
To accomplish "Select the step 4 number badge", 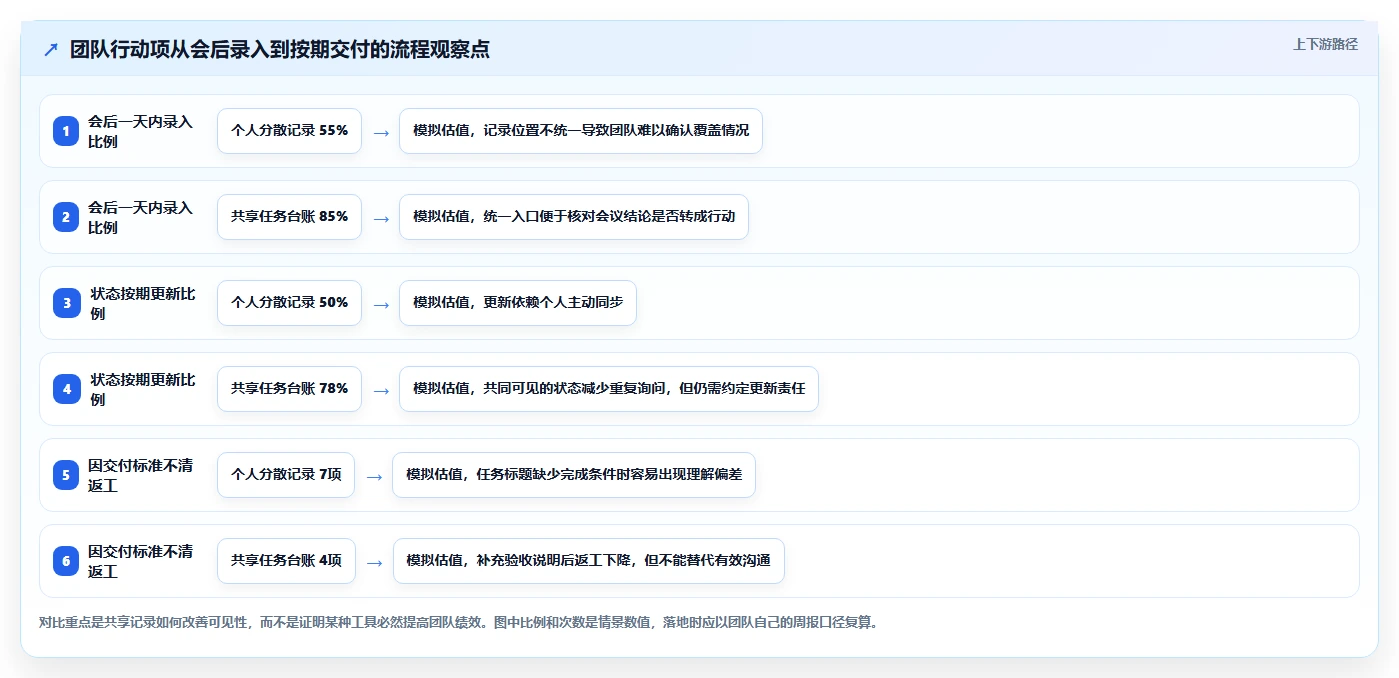I will (67, 389).
